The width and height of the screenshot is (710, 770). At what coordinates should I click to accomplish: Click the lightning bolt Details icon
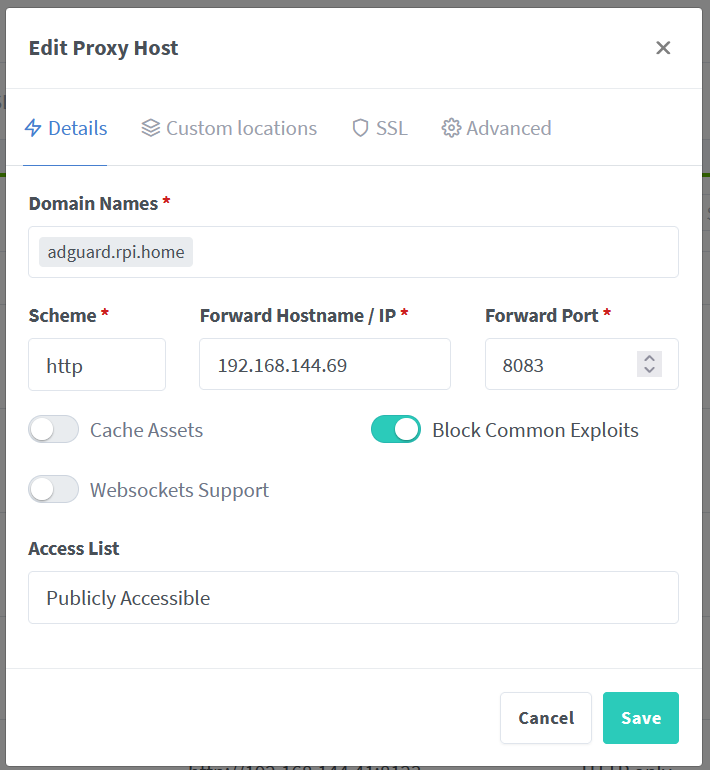tap(33, 128)
